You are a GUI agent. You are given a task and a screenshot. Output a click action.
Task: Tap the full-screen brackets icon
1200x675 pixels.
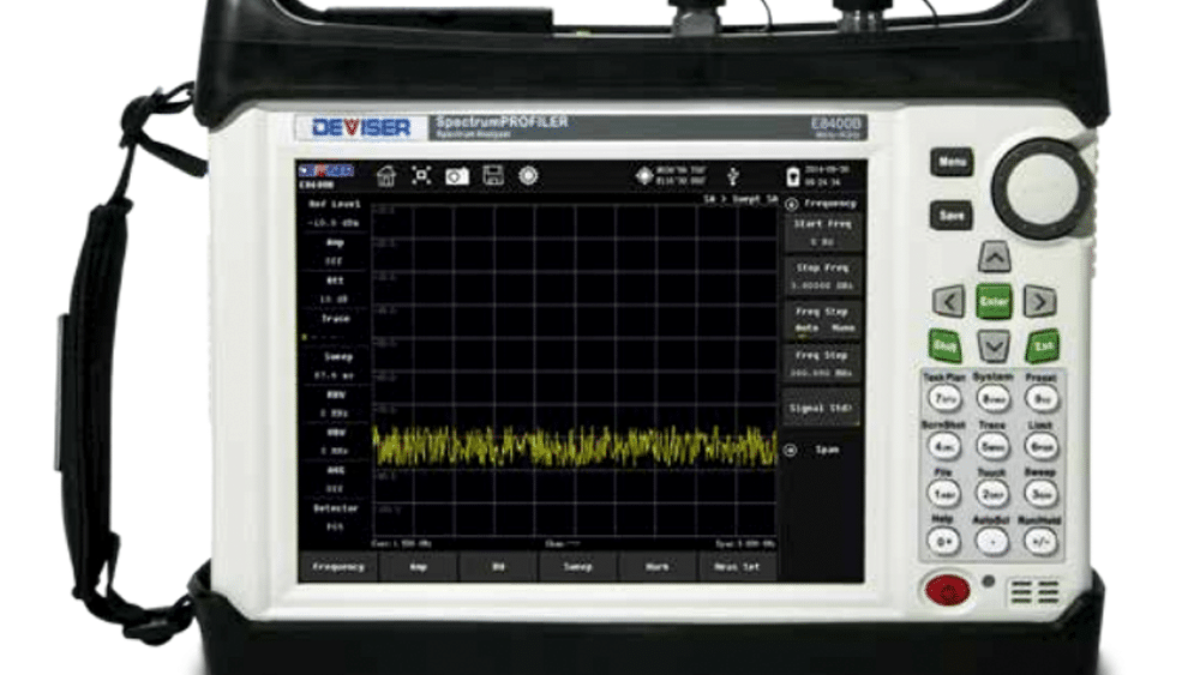click(422, 175)
